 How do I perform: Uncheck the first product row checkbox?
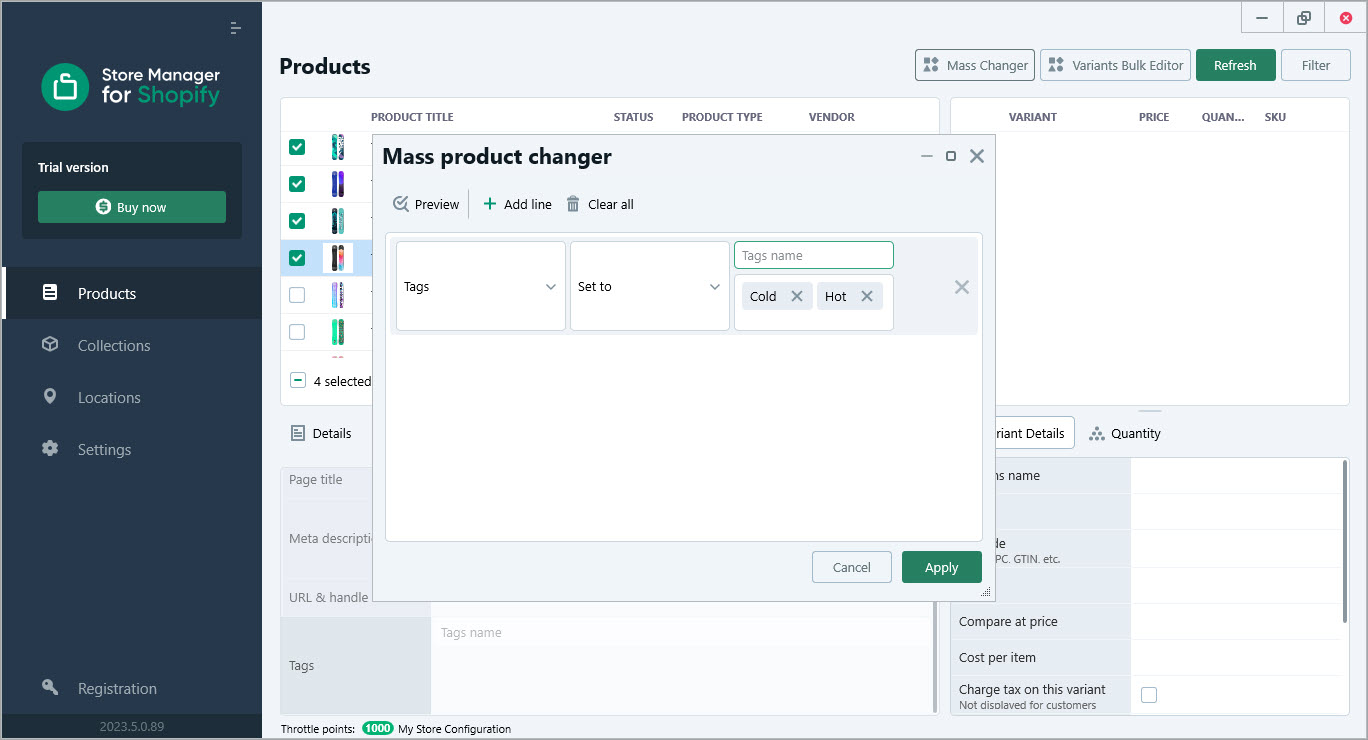click(x=297, y=147)
